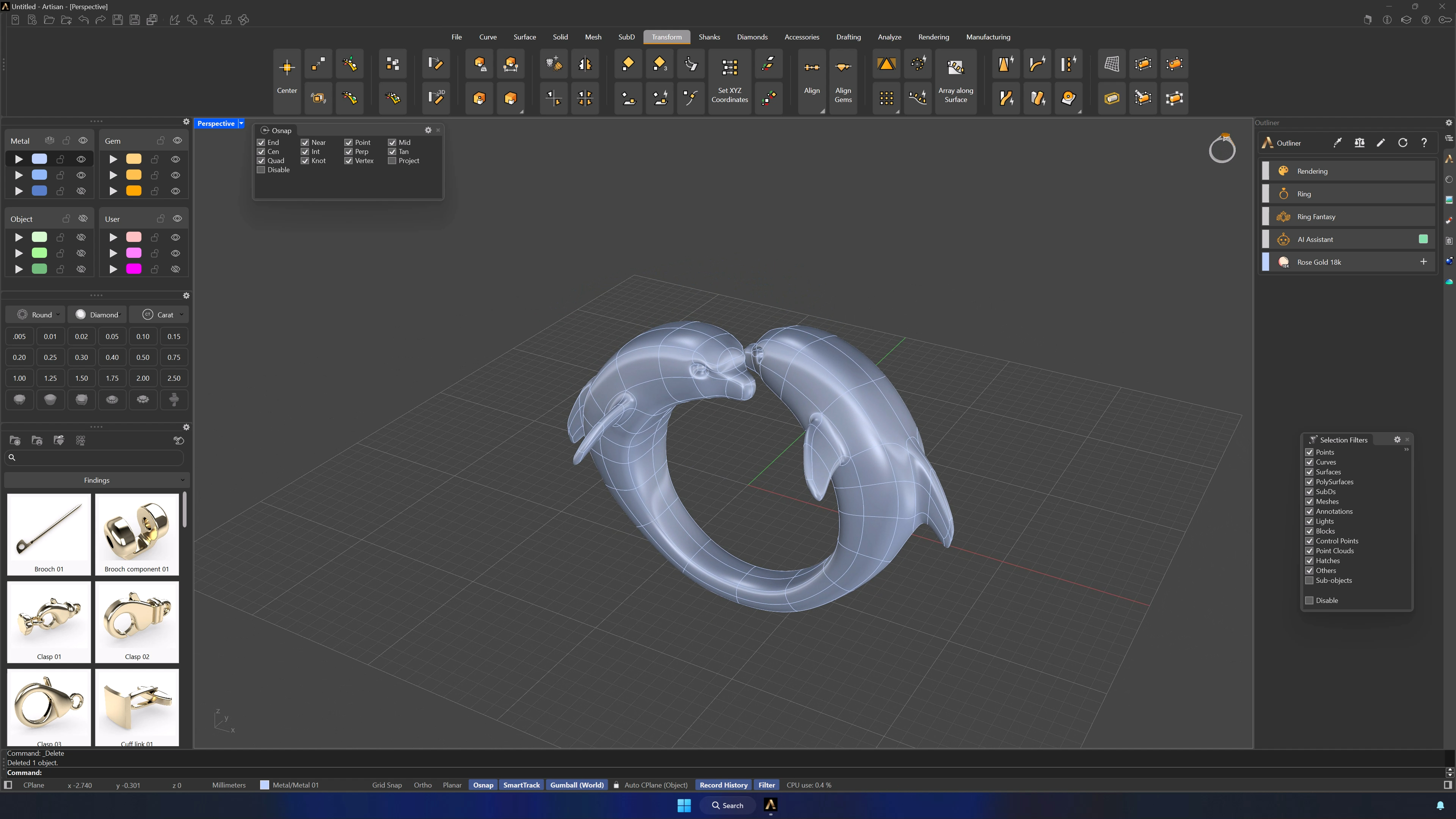Launch Array along Surface tool
This screenshot has width=1456, height=819.
pyautogui.click(x=955, y=81)
